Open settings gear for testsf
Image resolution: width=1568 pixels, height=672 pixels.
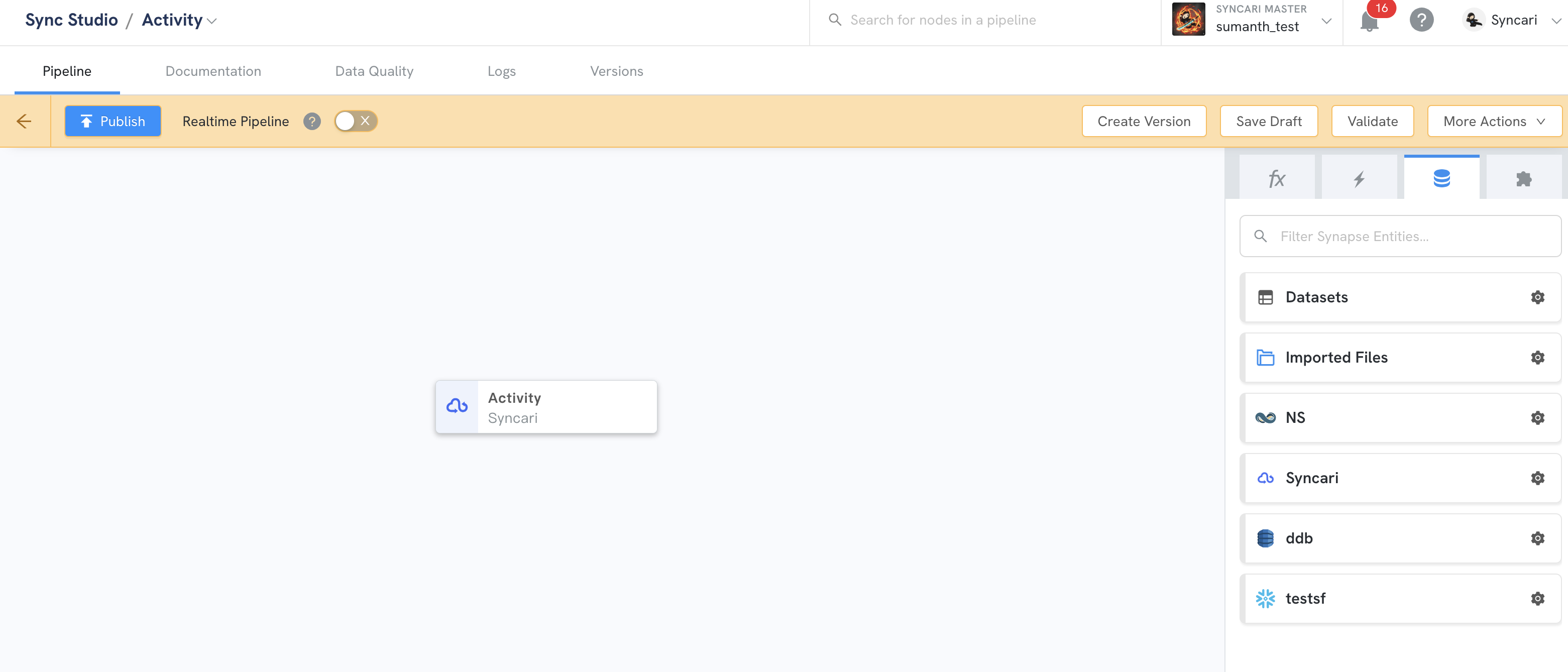pyautogui.click(x=1537, y=598)
